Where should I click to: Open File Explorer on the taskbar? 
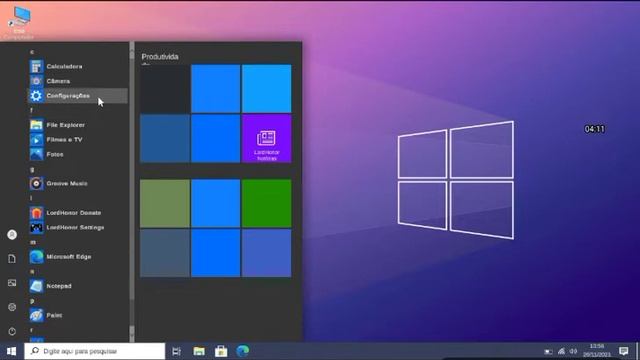coord(199,351)
